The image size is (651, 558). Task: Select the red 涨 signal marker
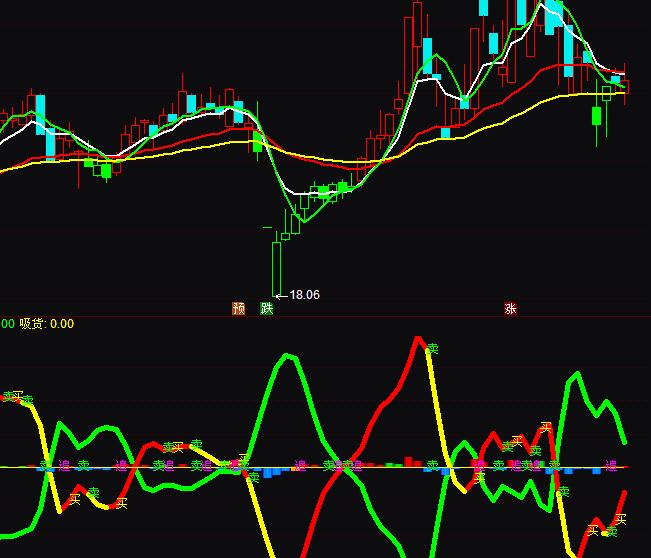tap(511, 309)
